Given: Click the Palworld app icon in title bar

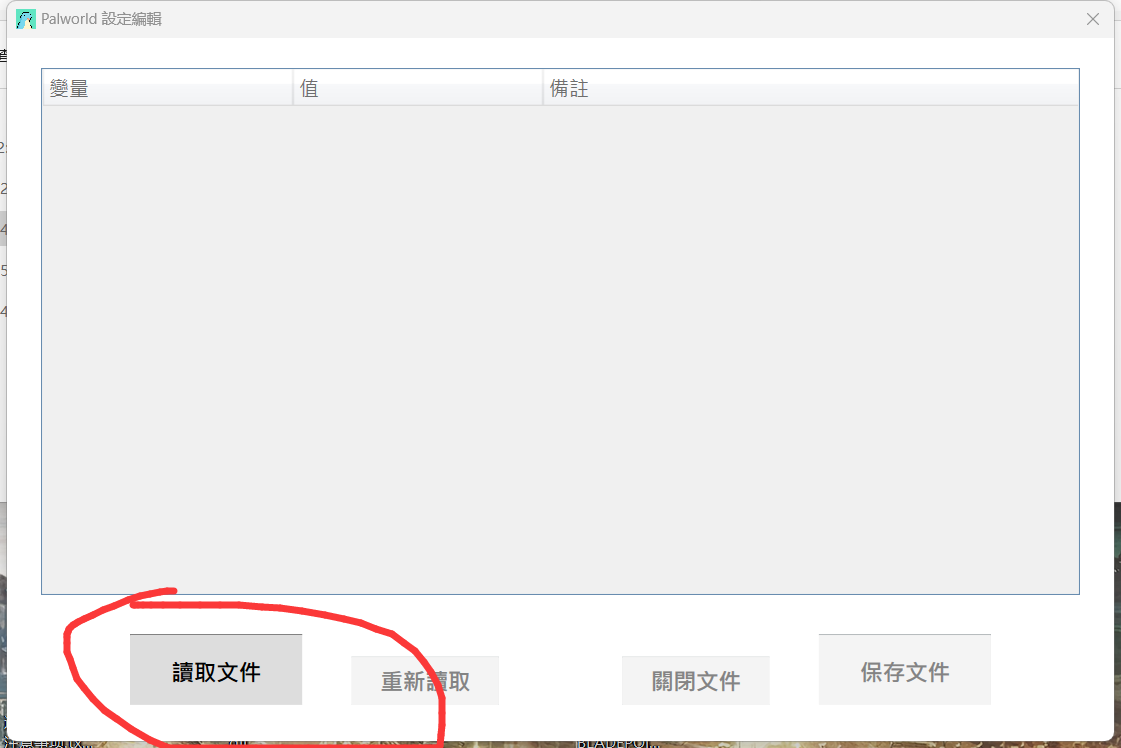Looking at the screenshot, I should click(26, 19).
